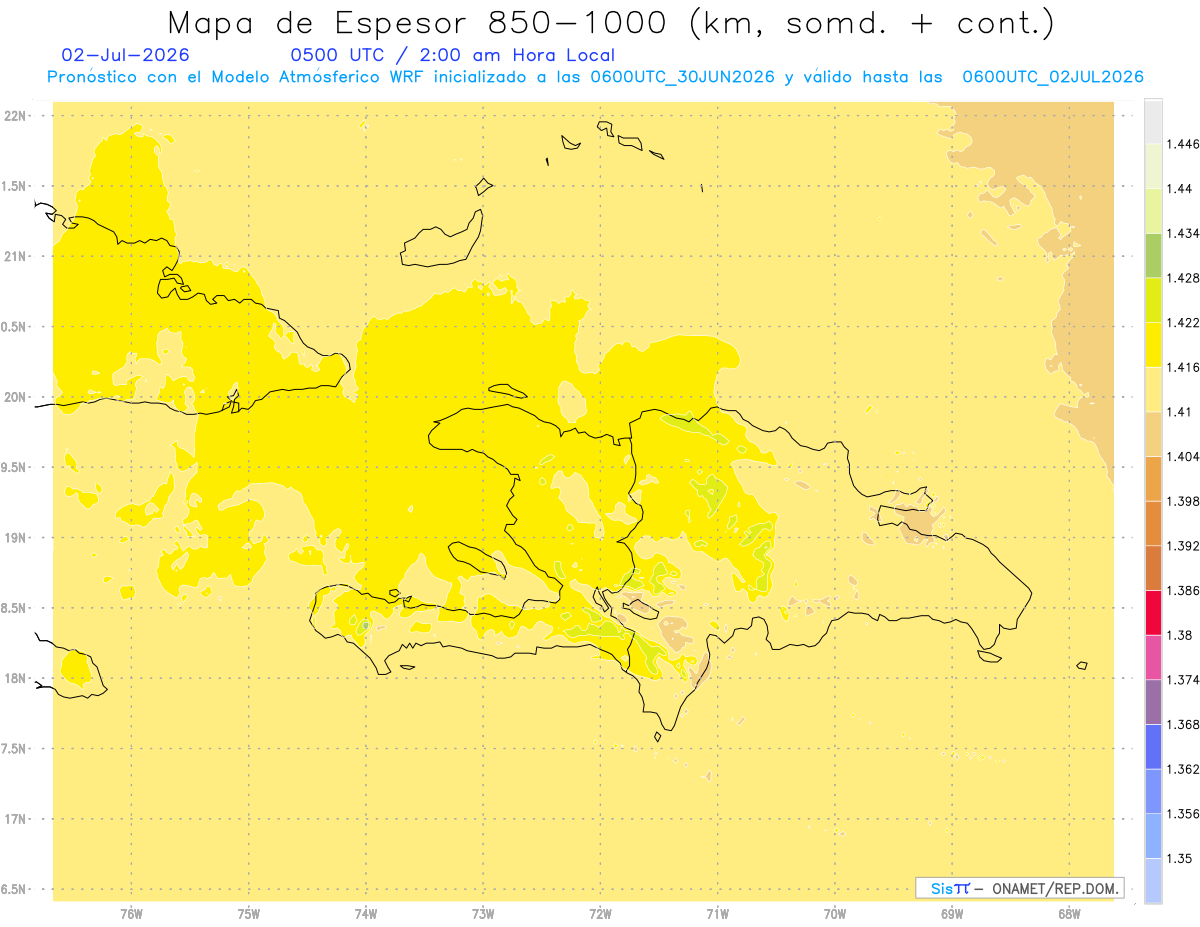
Task: Select the pale yellow legend swatch between 1.41 and 1.416
Action: pos(1153,390)
